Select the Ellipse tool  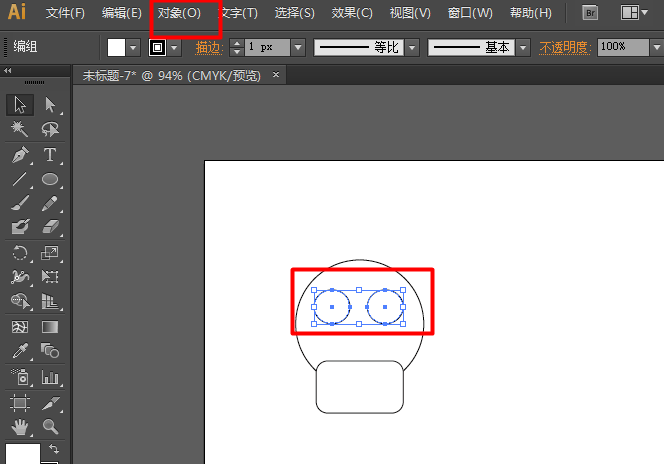pos(50,179)
